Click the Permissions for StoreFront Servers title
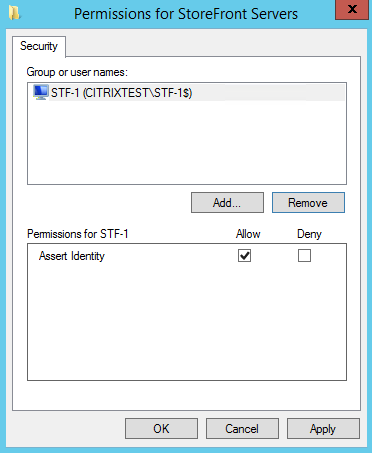This screenshot has height=453, width=372. tap(186, 14)
